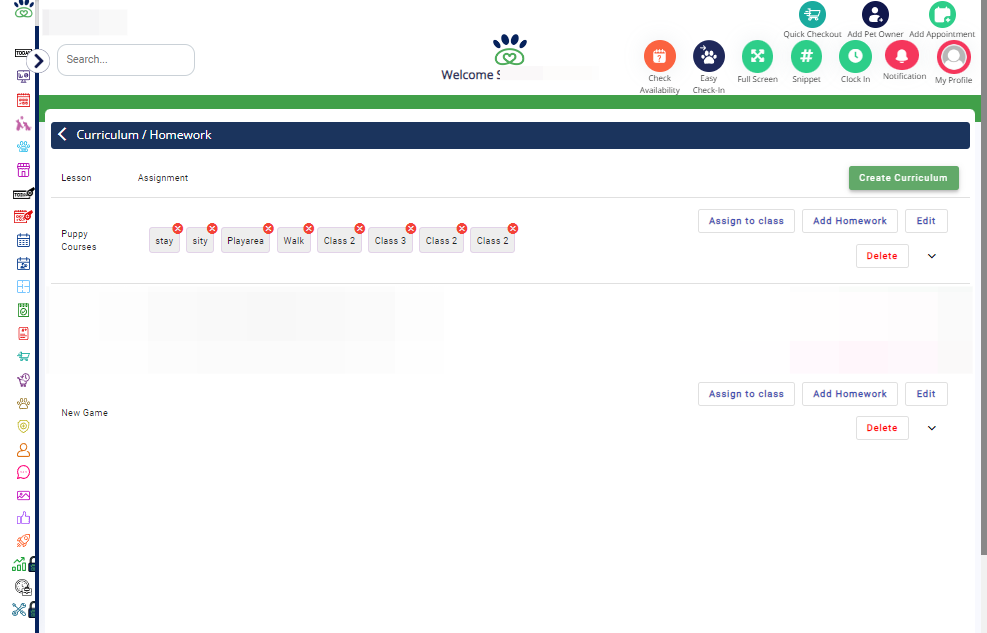Open My Profile avatar
Viewport: 987px width, 633px height.
(x=954, y=57)
